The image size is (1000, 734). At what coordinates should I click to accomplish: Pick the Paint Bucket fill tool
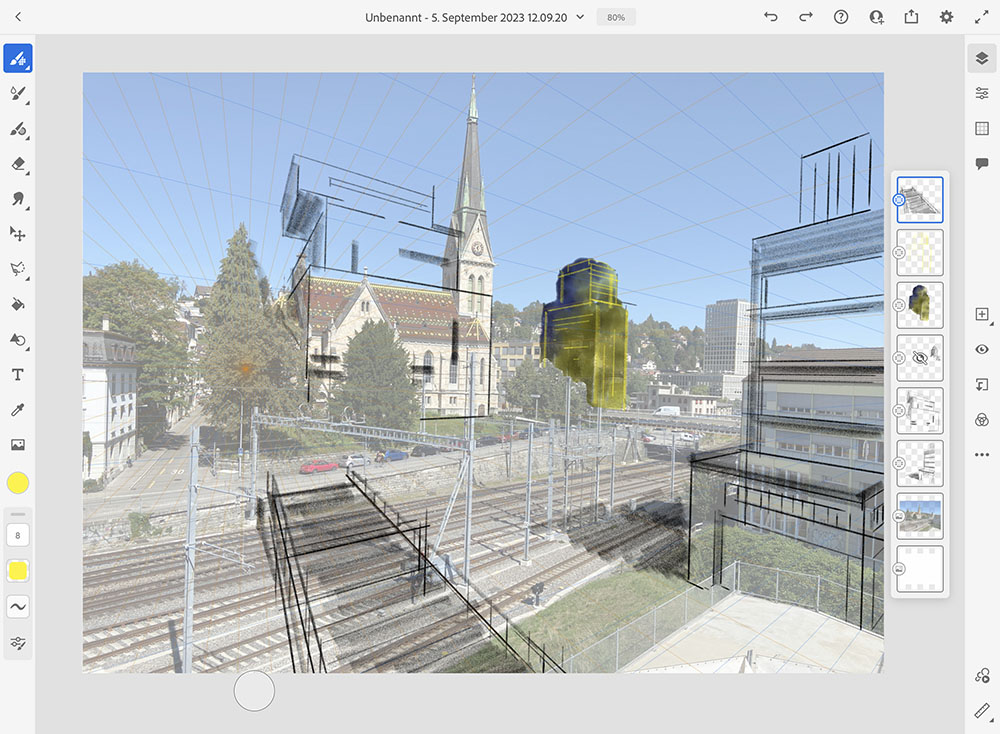(17, 304)
